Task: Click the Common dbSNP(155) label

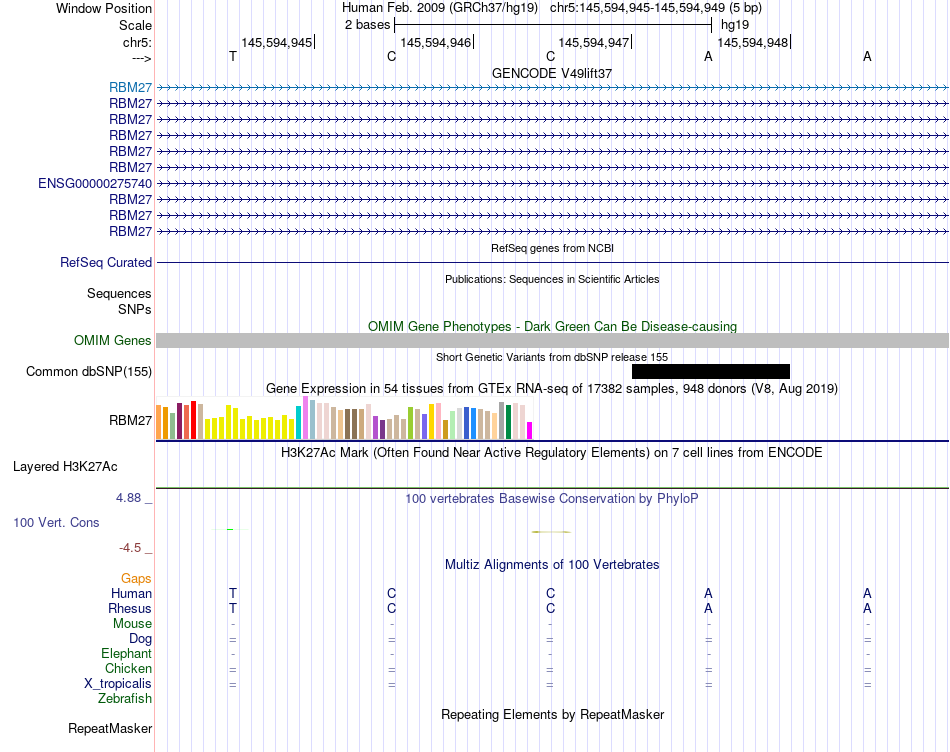Action: 89,371
